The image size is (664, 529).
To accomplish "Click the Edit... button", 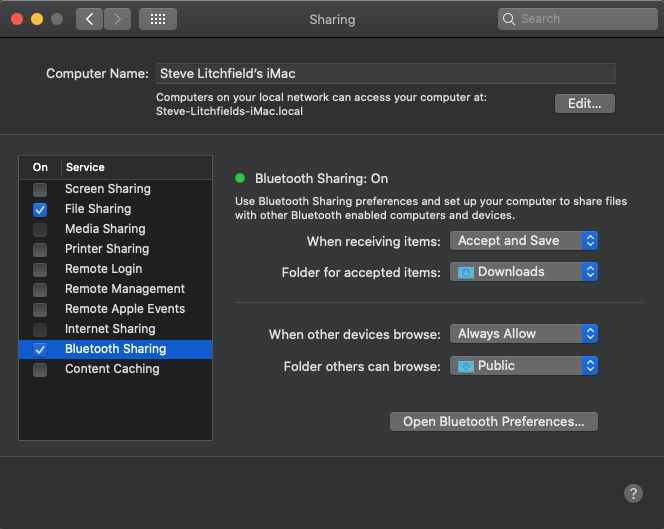I will click(585, 104).
